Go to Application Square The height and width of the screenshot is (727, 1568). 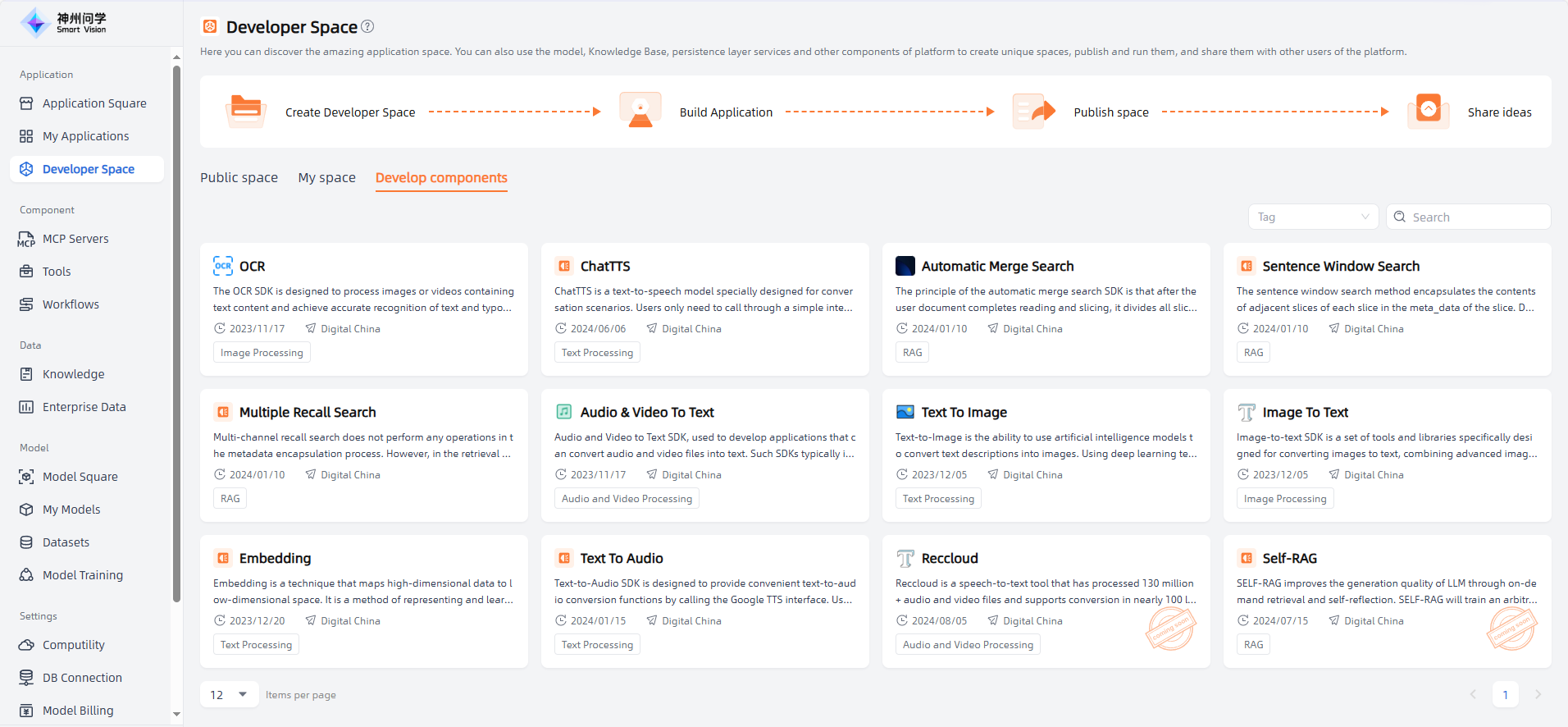[x=94, y=103]
